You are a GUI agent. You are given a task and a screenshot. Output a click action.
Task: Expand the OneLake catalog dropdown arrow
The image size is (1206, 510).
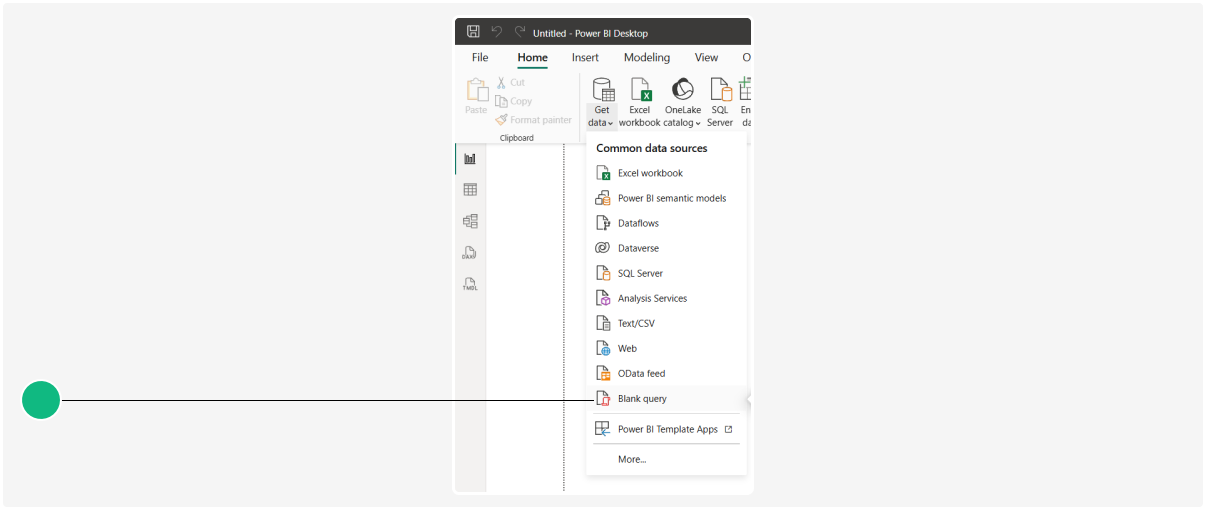[x=698, y=124]
